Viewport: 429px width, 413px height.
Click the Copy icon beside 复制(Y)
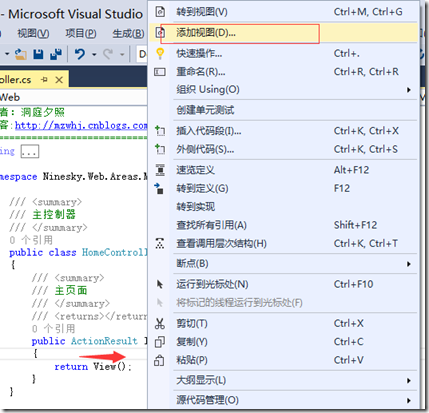point(160,342)
